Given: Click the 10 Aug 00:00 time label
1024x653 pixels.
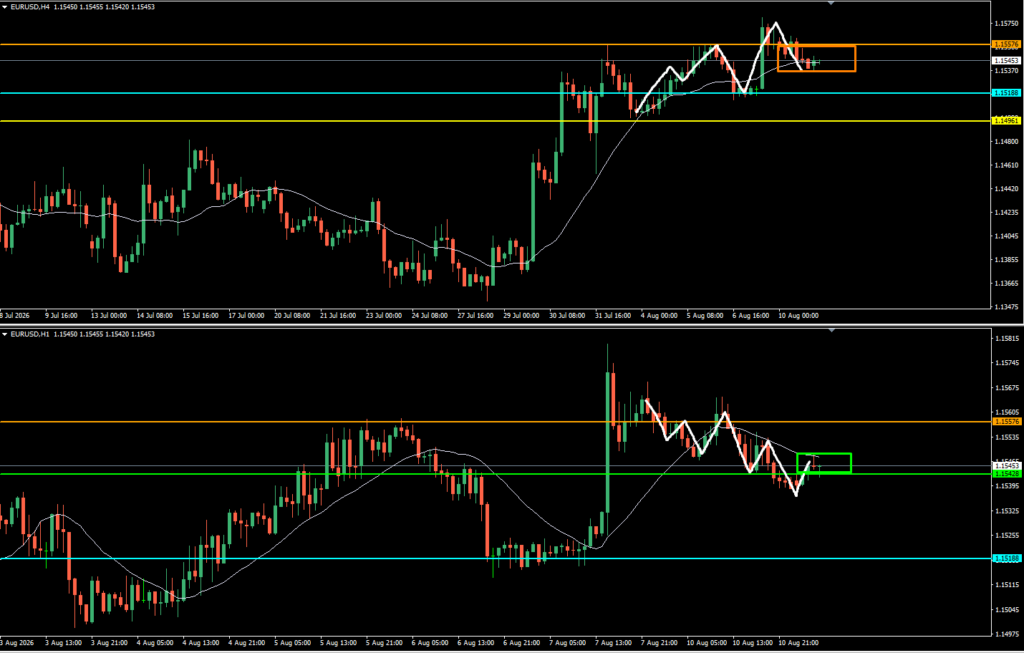Looking at the screenshot, I should [x=798, y=315].
